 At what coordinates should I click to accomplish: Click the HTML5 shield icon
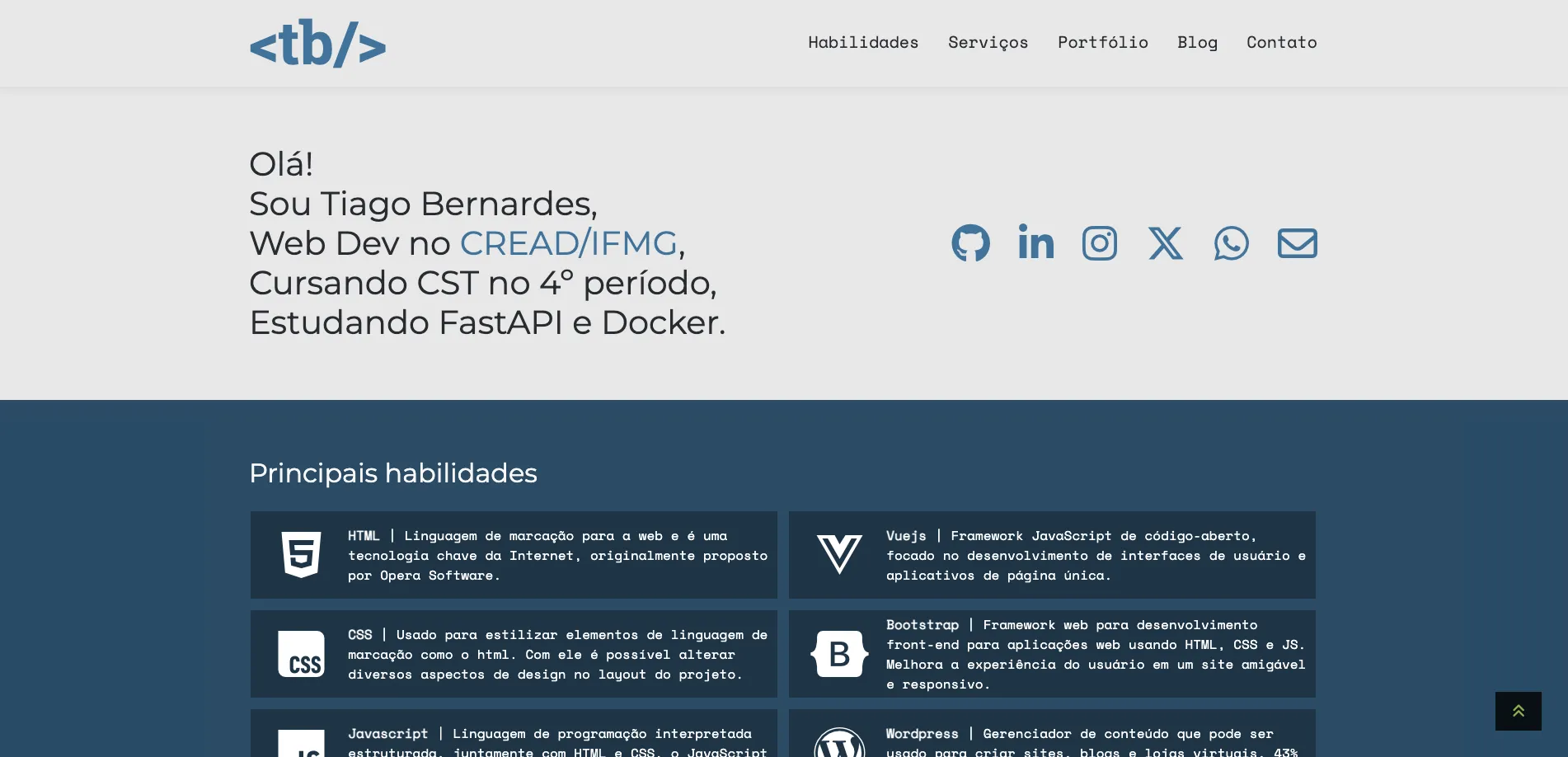click(x=301, y=555)
